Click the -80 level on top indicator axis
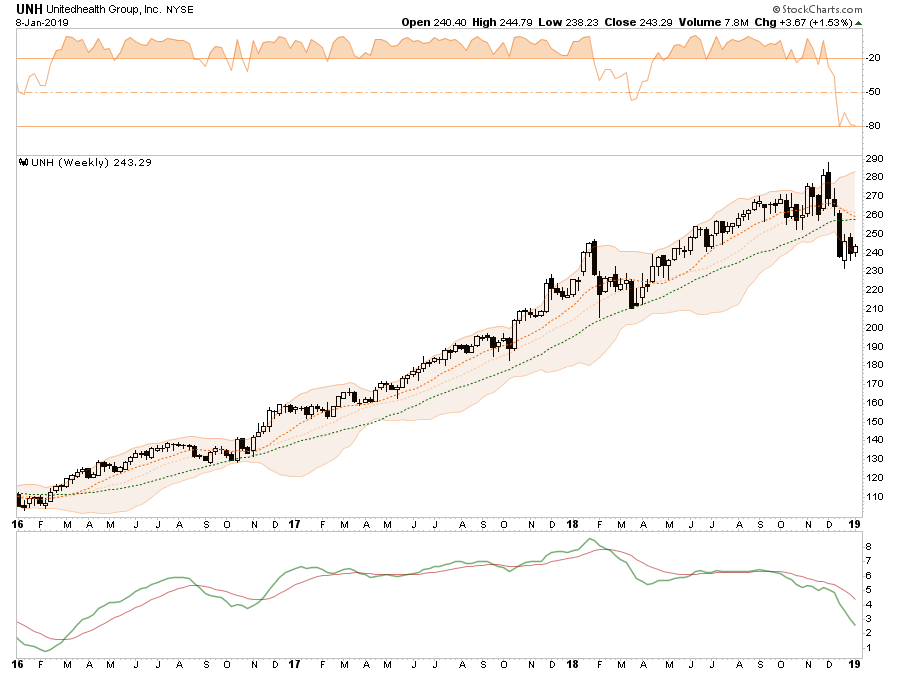Image resolution: width=900 pixels, height=673 pixels. (871, 126)
